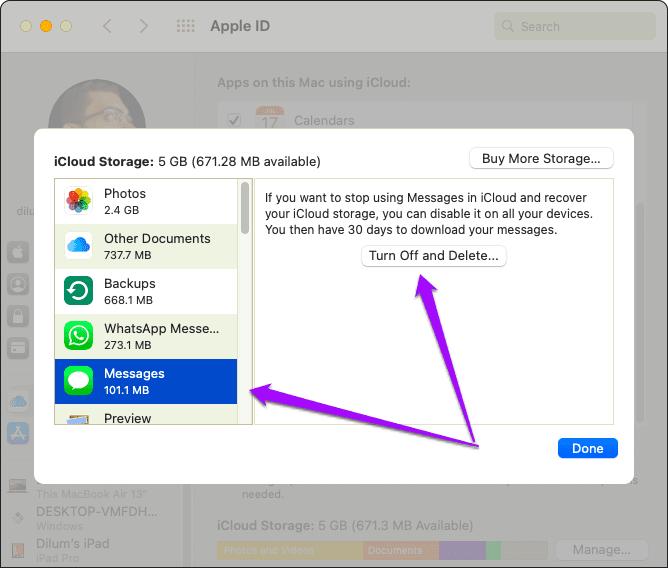The height and width of the screenshot is (568, 668).
Task: Click the 'Apple ID' window title
Action: point(240,26)
